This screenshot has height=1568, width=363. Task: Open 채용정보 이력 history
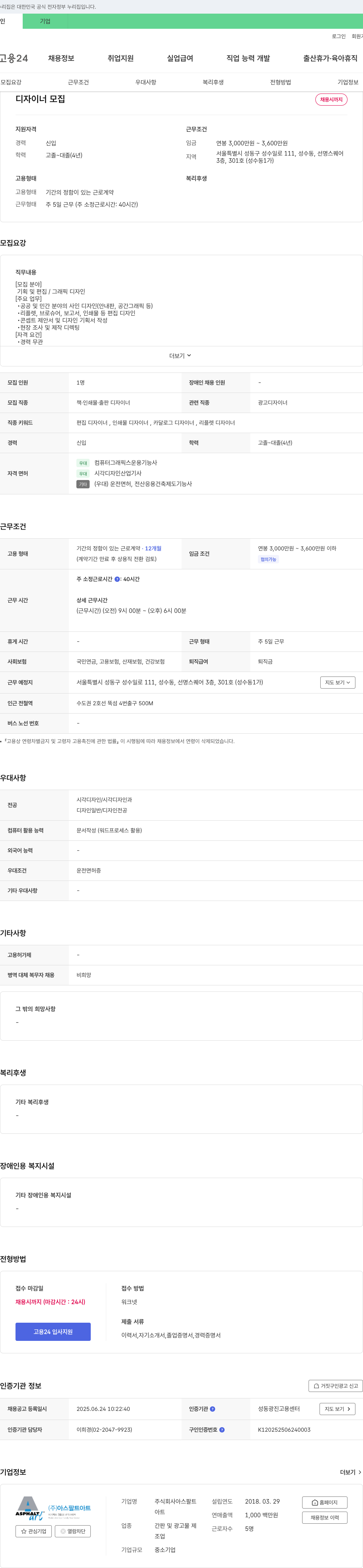325,1518
